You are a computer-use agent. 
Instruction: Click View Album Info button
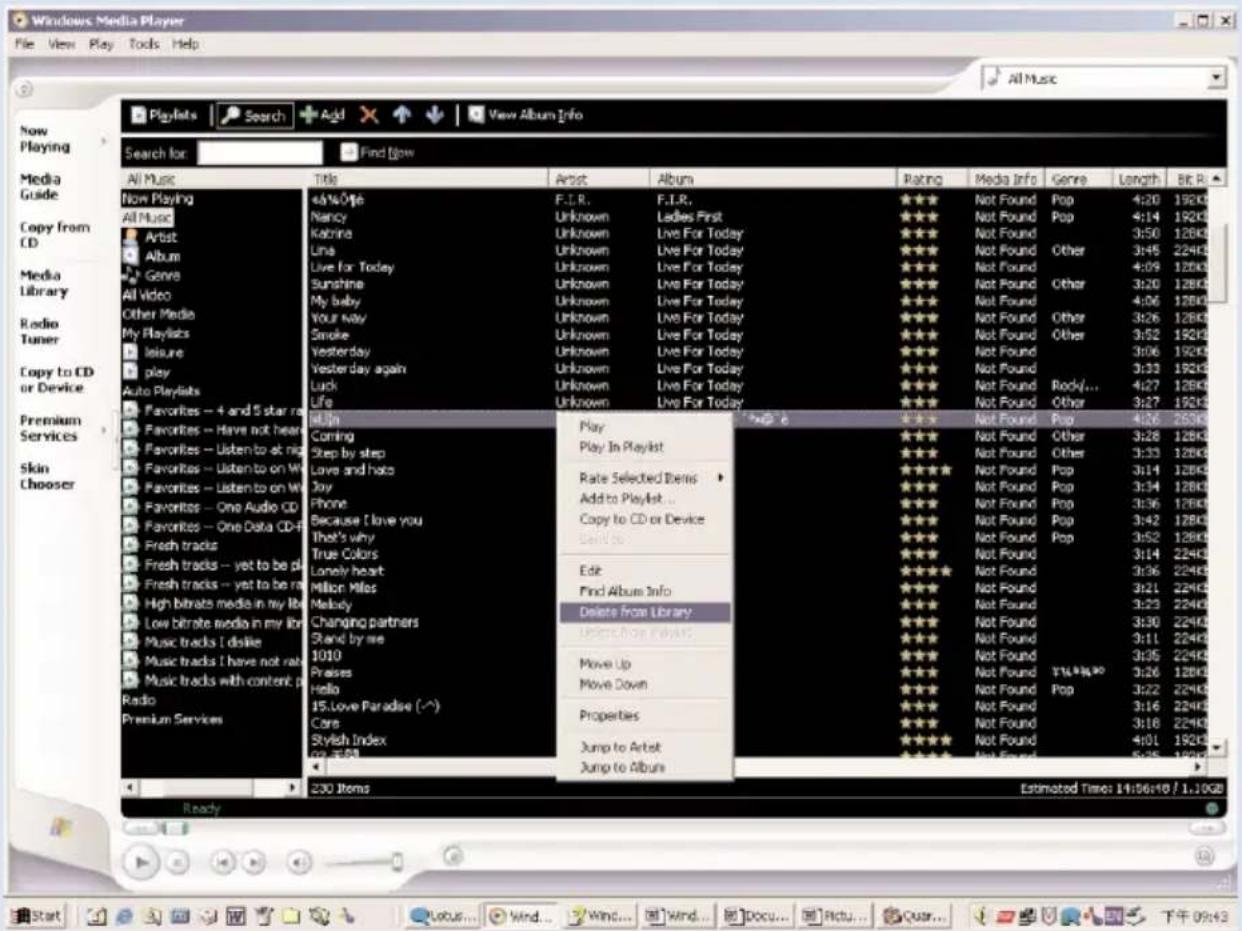pyautogui.click(x=526, y=116)
